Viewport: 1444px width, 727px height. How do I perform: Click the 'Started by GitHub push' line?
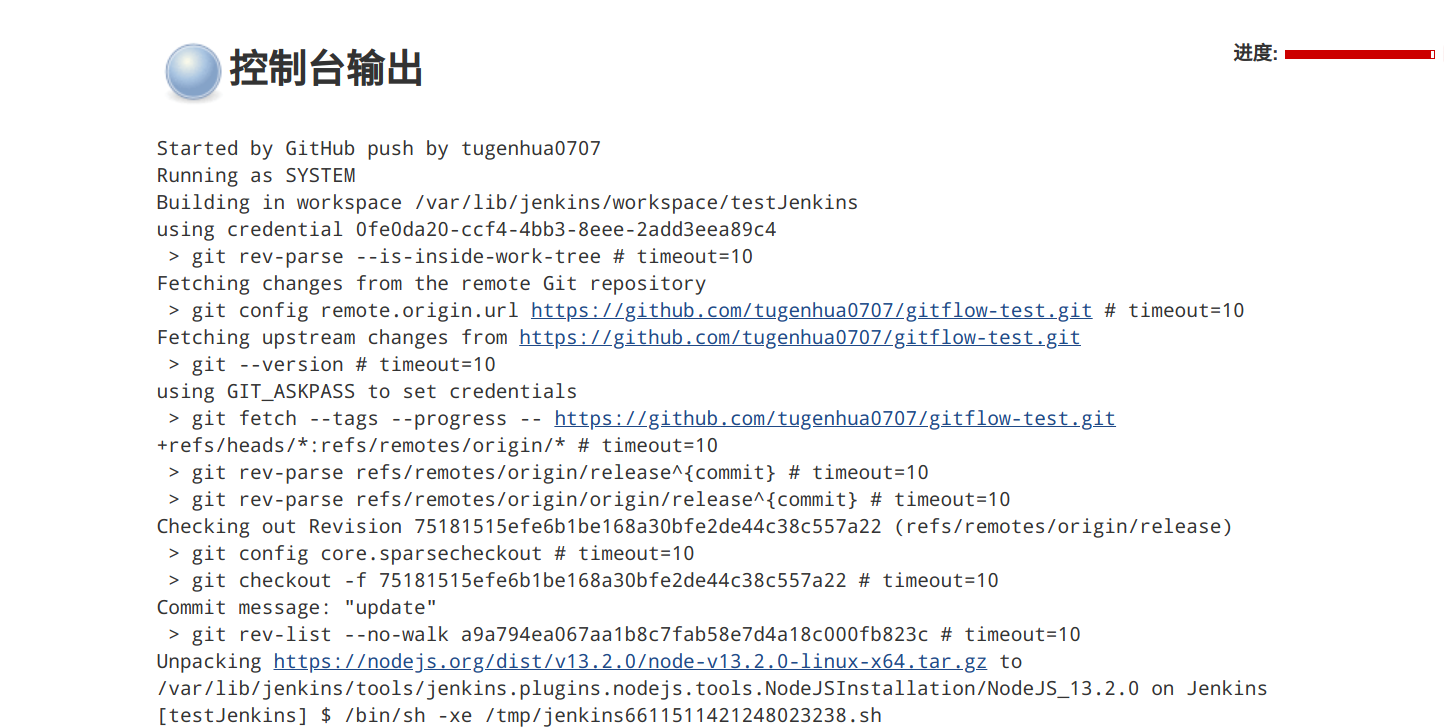(378, 149)
